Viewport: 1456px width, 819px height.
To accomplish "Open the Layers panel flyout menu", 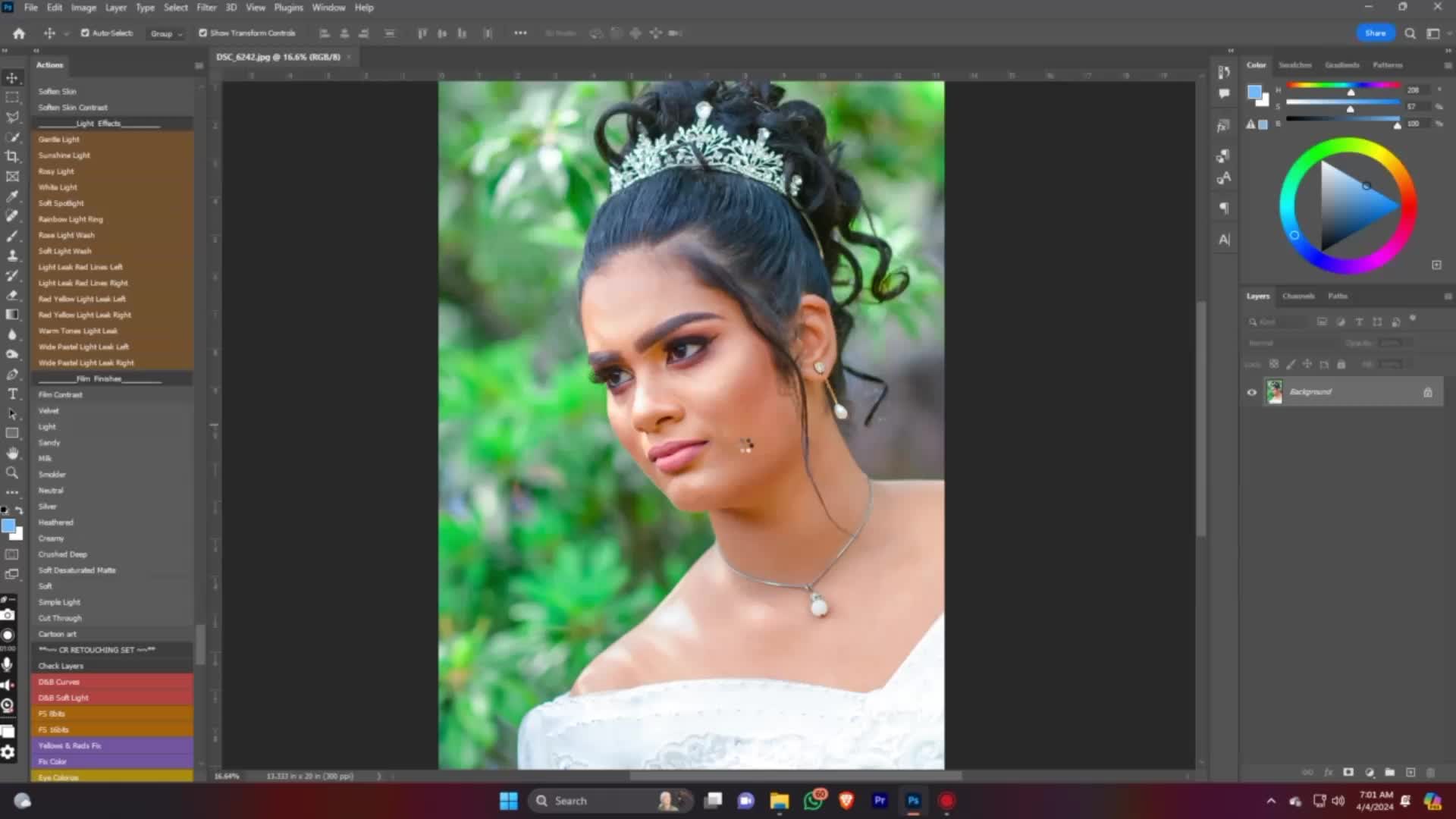I will point(1448,297).
